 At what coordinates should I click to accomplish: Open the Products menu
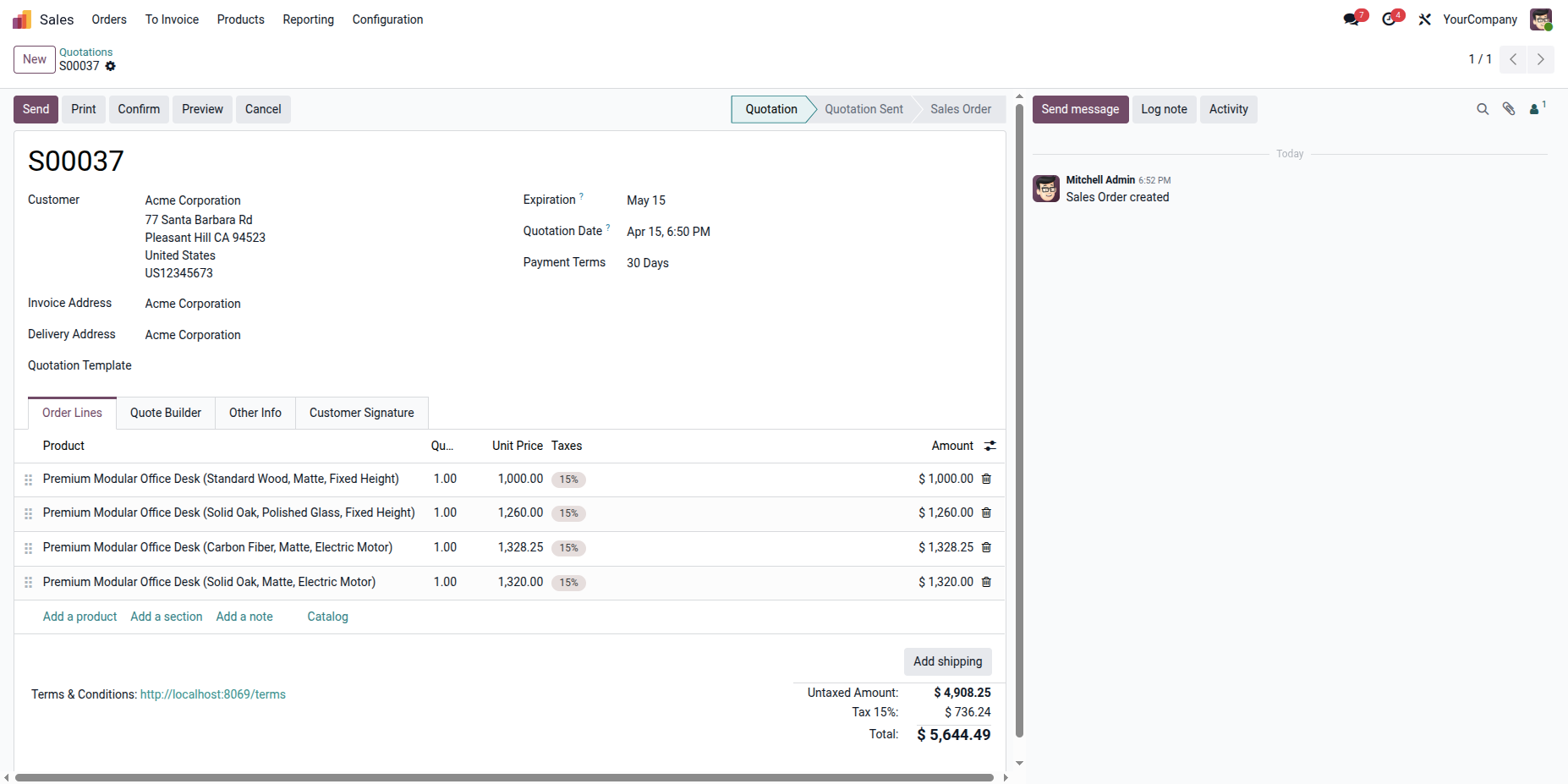click(241, 19)
